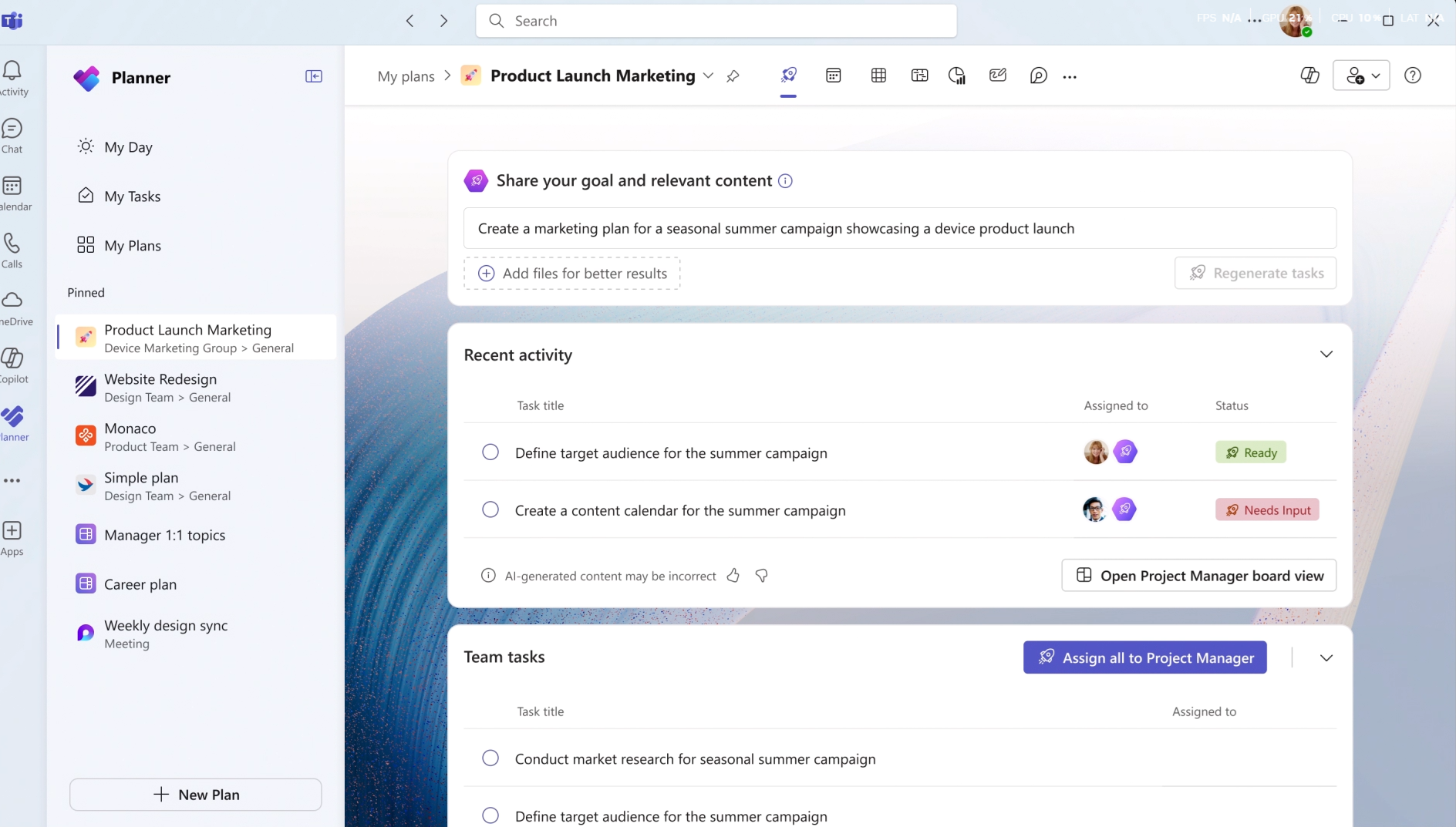This screenshot has height=827, width=1456.
Task: Collapse the Recent activity section
Action: point(1326,355)
